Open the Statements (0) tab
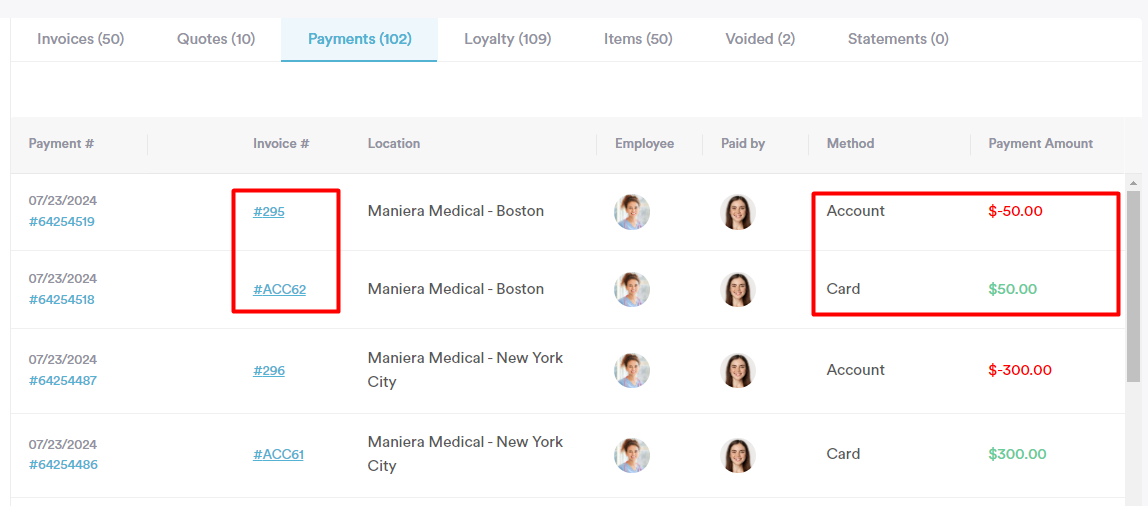 [898, 39]
